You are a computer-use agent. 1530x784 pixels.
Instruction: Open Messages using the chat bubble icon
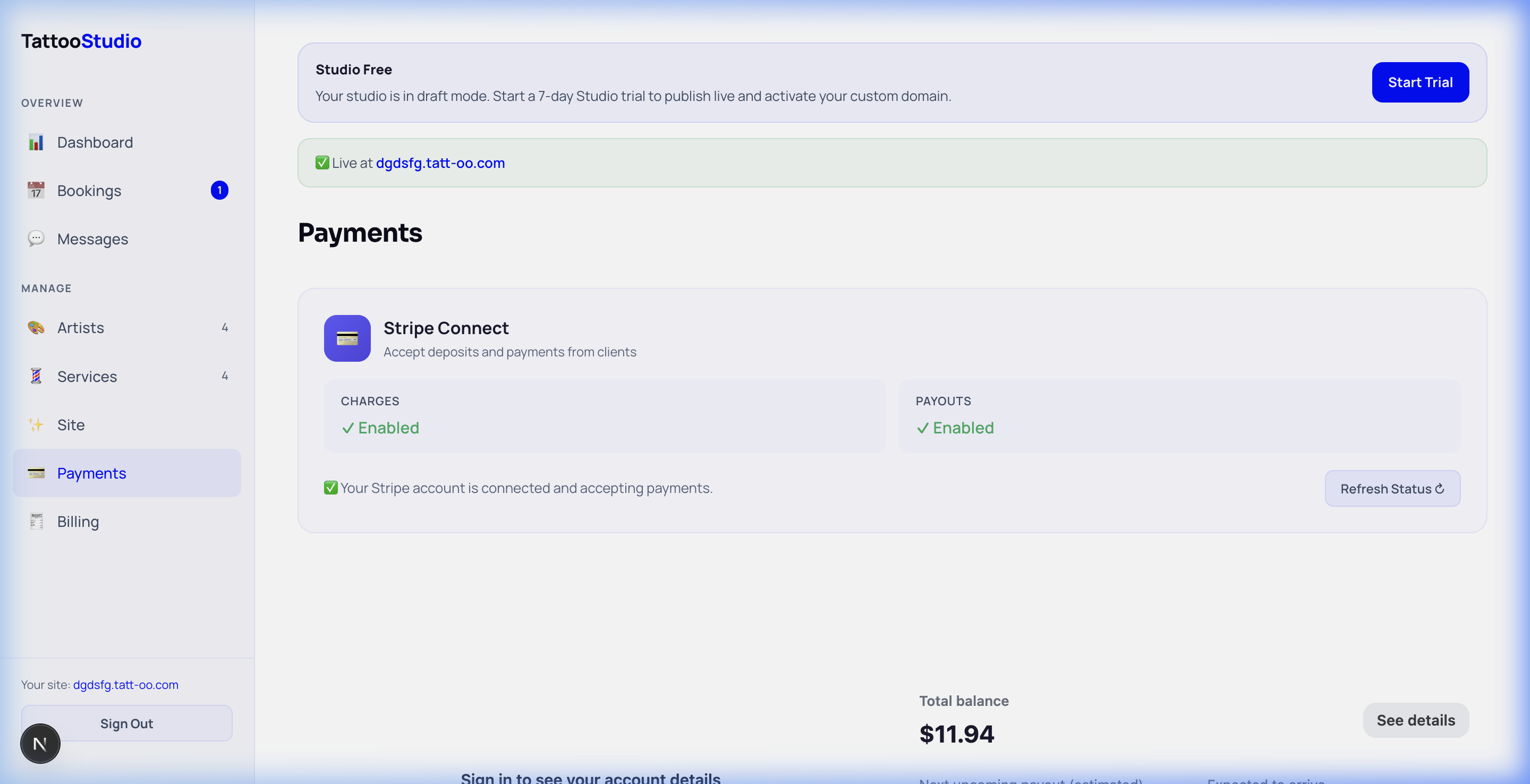coord(36,239)
